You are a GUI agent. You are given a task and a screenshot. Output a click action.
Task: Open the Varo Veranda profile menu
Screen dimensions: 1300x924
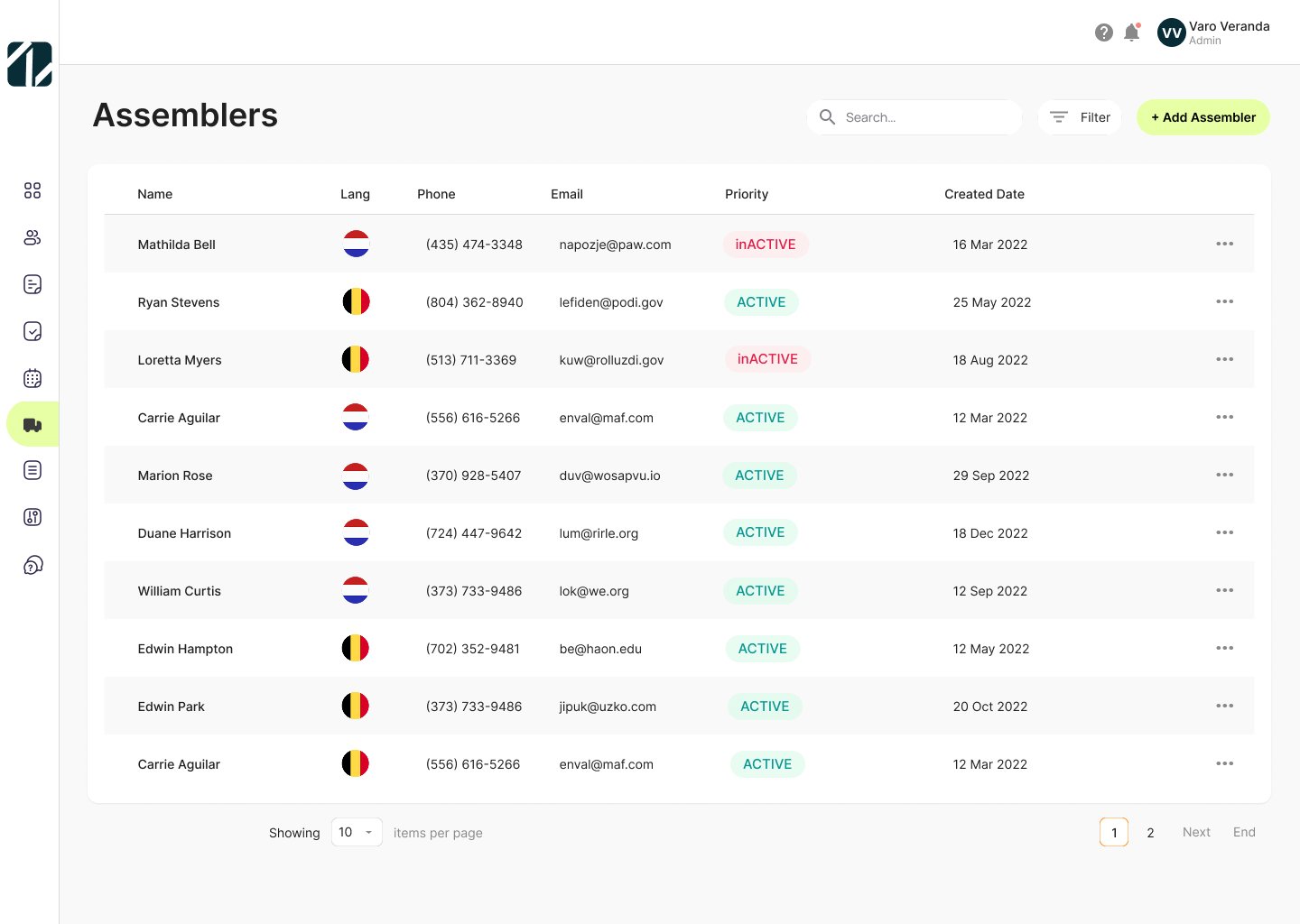(1213, 33)
